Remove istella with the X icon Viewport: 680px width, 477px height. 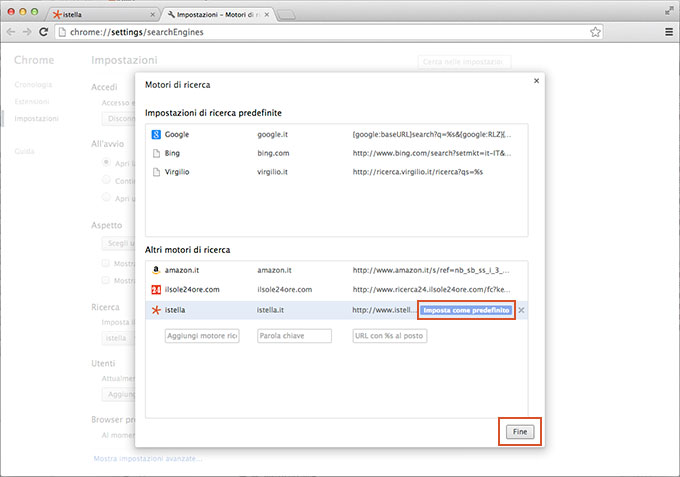click(521, 310)
